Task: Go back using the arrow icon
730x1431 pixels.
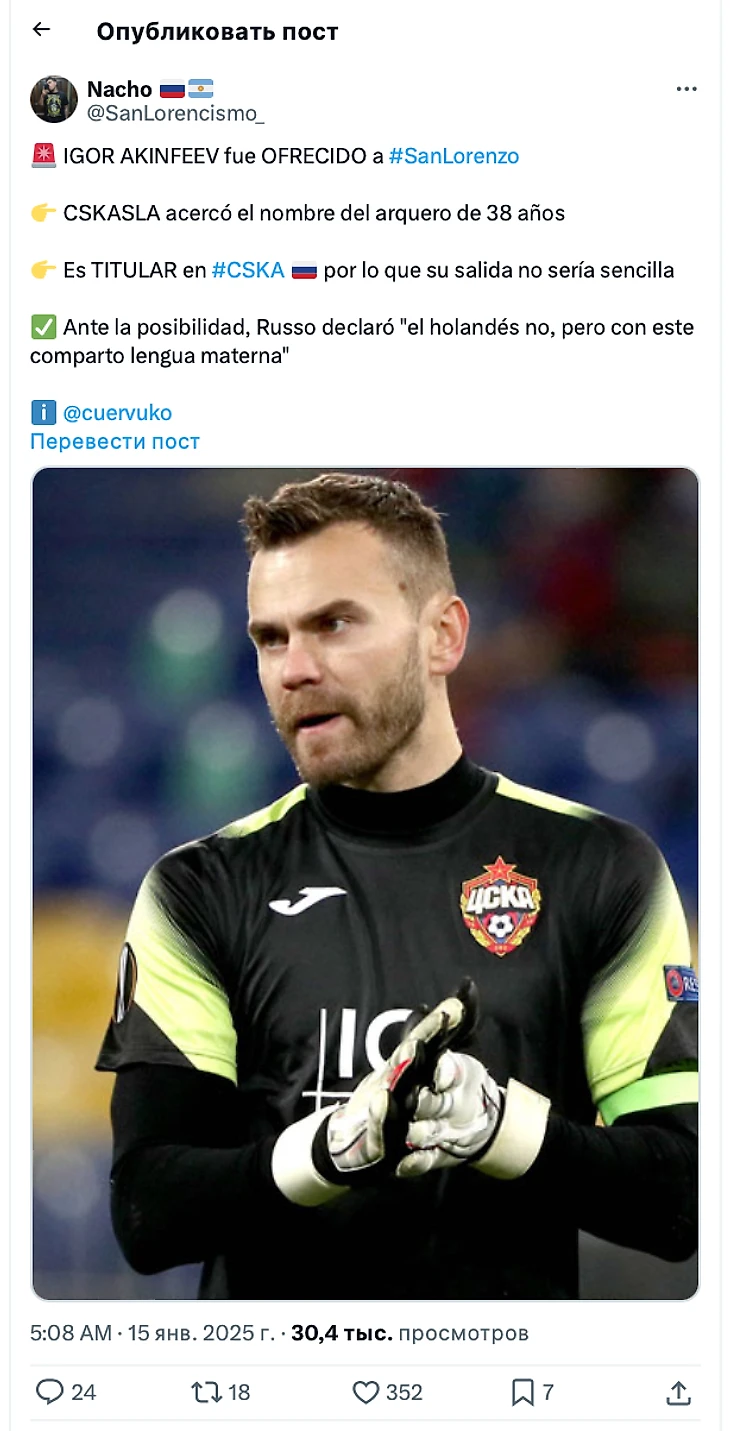Action: [41, 30]
